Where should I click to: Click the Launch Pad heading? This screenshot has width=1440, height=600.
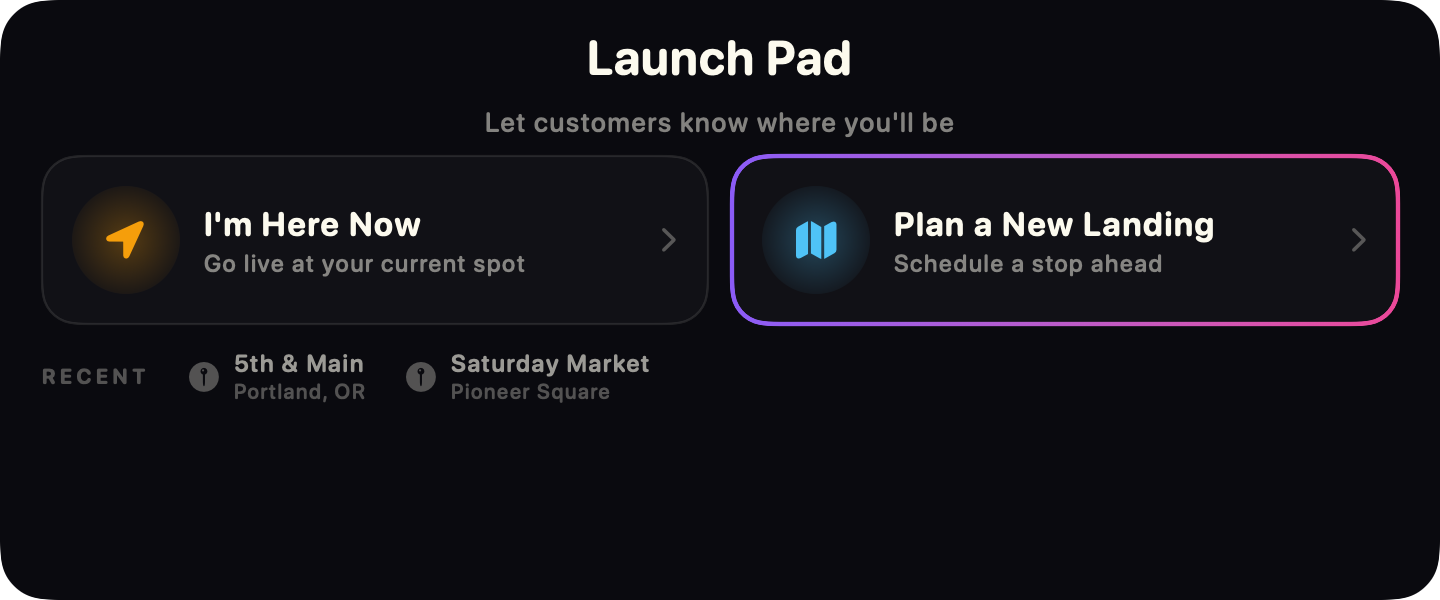[719, 58]
